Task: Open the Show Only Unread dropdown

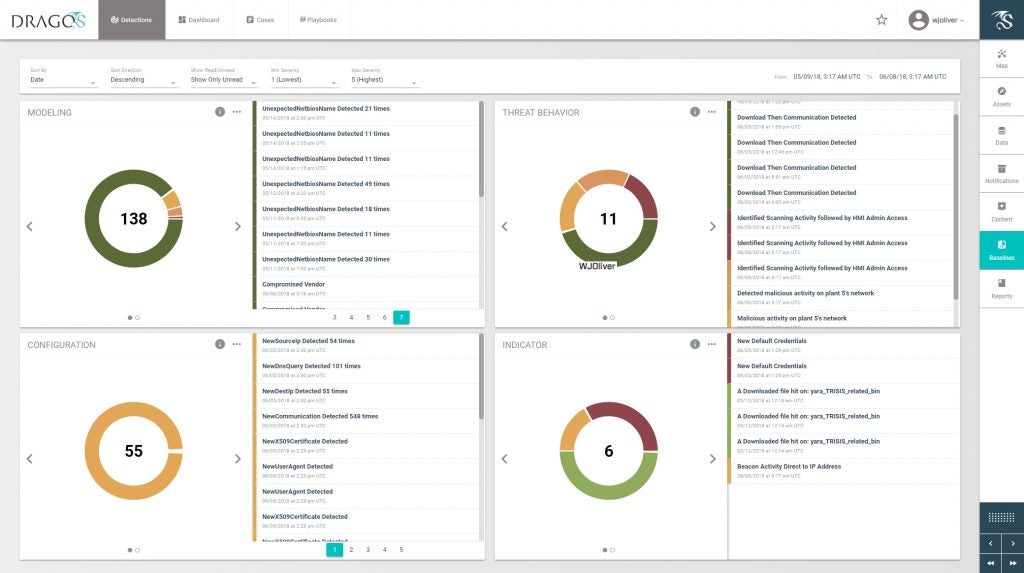Action: [x=223, y=80]
